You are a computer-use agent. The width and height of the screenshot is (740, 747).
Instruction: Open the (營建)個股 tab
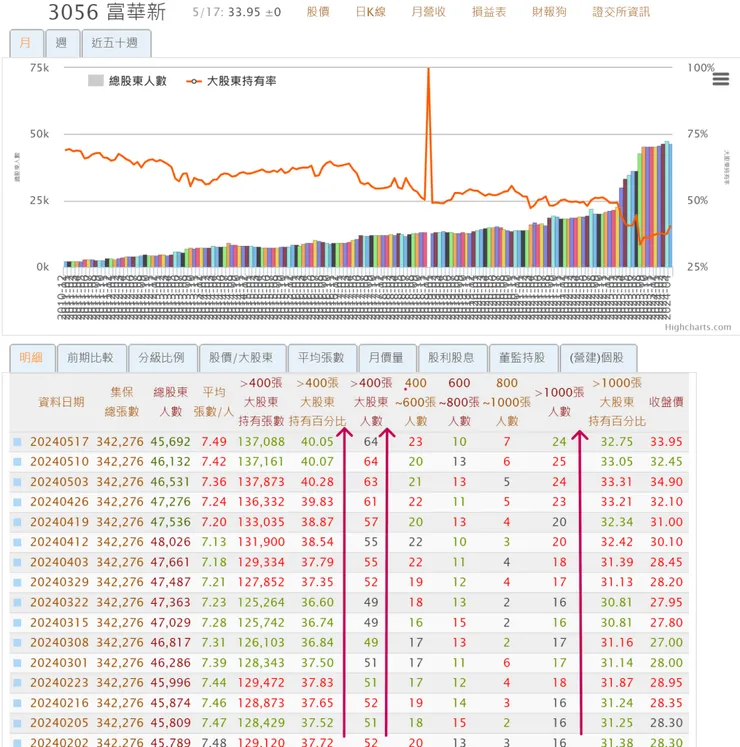click(x=598, y=358)
